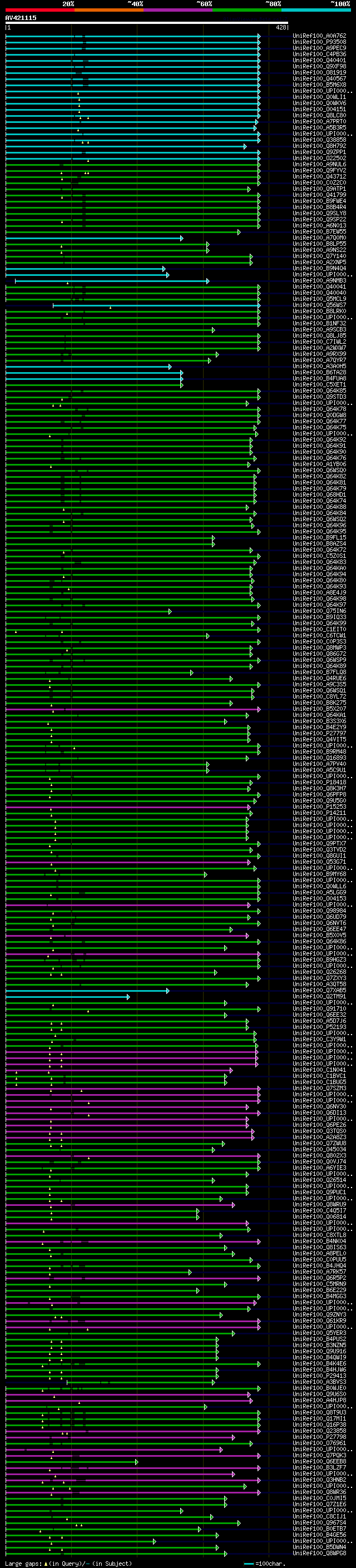Select the UniRef100_B9FL15 label
356x1568 pixels.
pyautogui.click(x=319, y=537)
